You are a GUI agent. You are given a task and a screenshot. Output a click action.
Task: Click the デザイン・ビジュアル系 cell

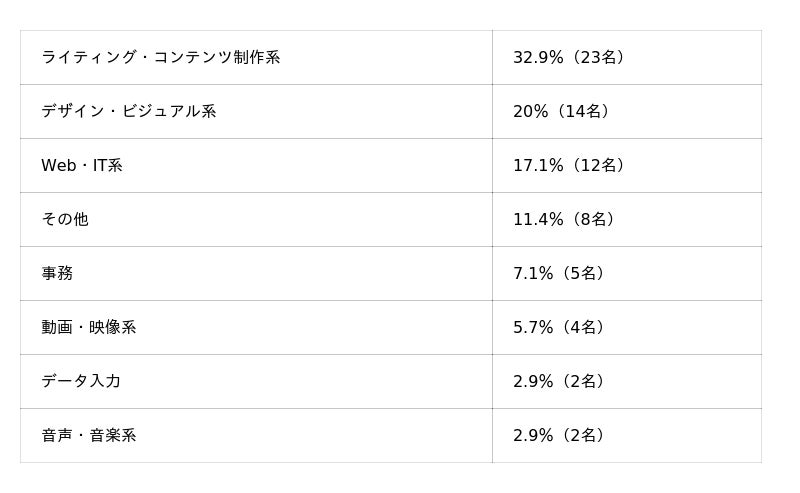tap(128, 112)
